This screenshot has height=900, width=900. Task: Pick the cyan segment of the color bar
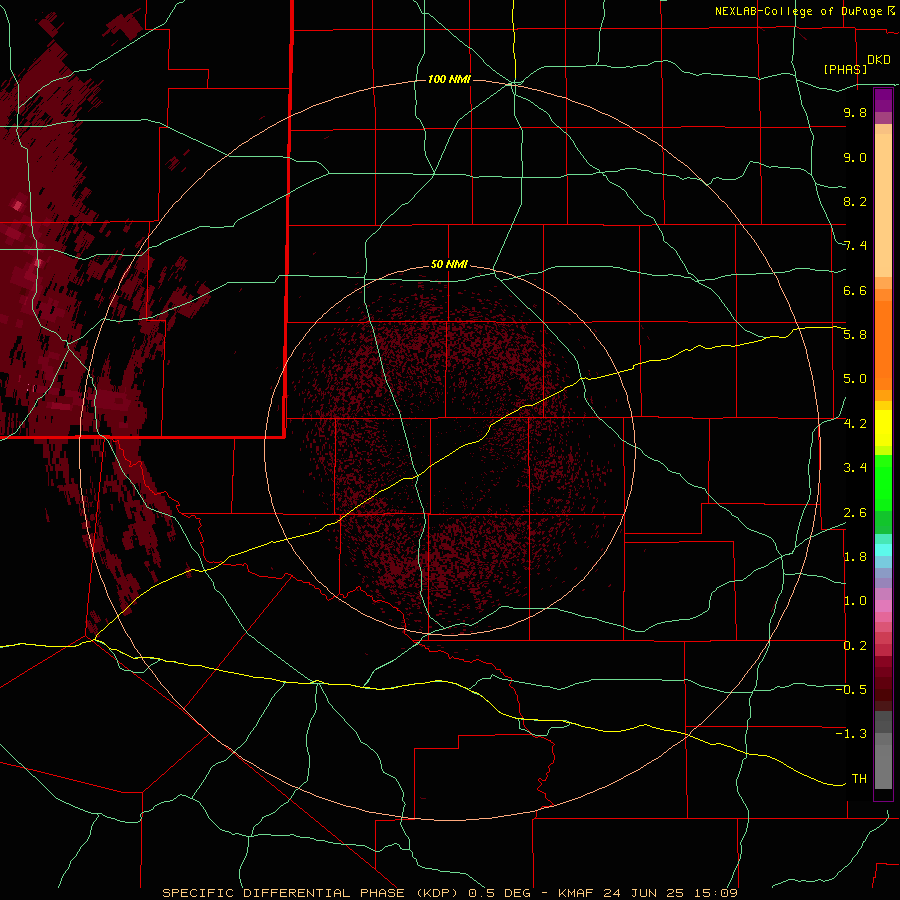point(883,550)
